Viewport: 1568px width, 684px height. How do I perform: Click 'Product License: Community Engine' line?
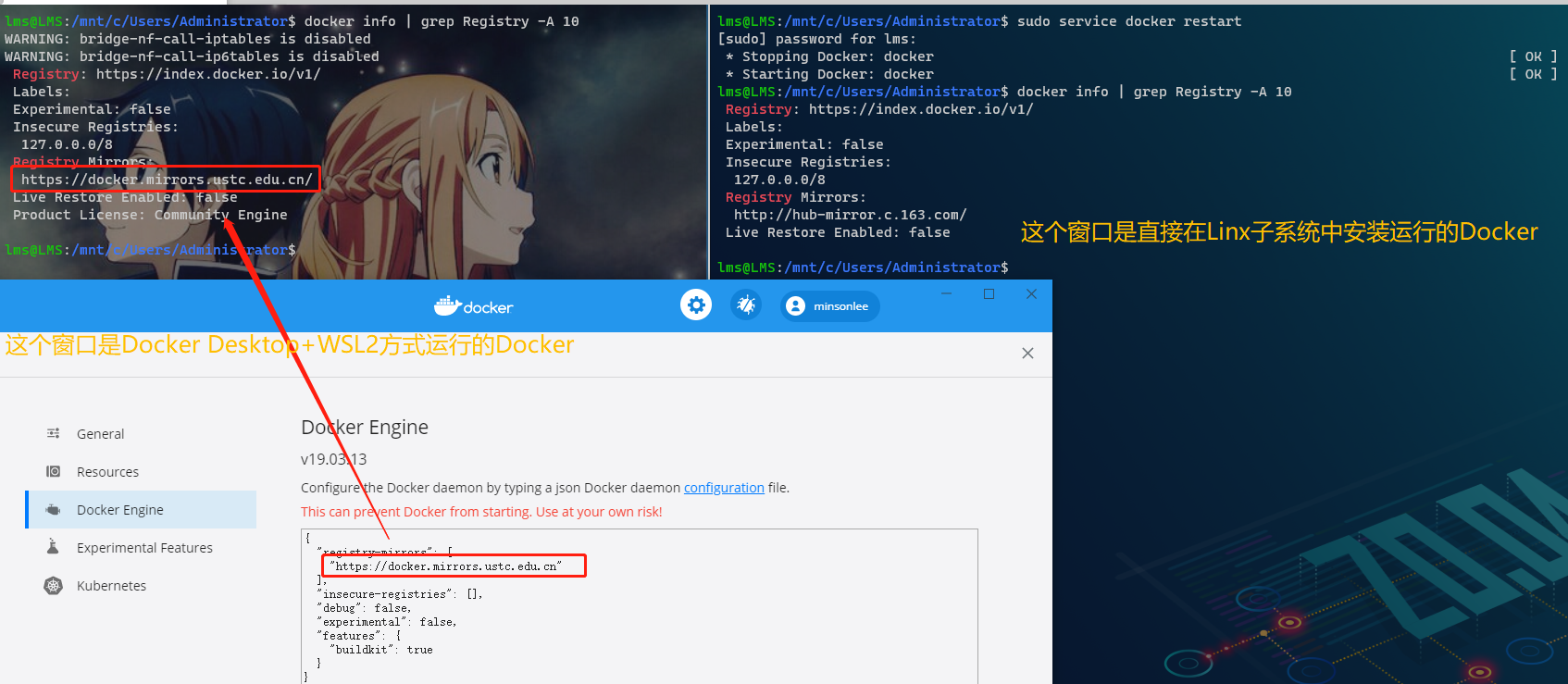[150, 215]
